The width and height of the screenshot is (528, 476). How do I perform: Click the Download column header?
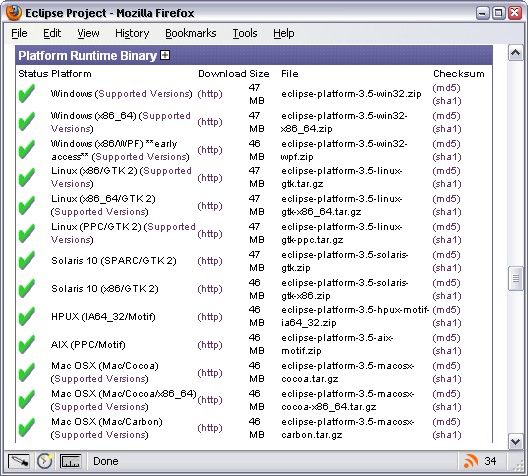click(222, 74)
